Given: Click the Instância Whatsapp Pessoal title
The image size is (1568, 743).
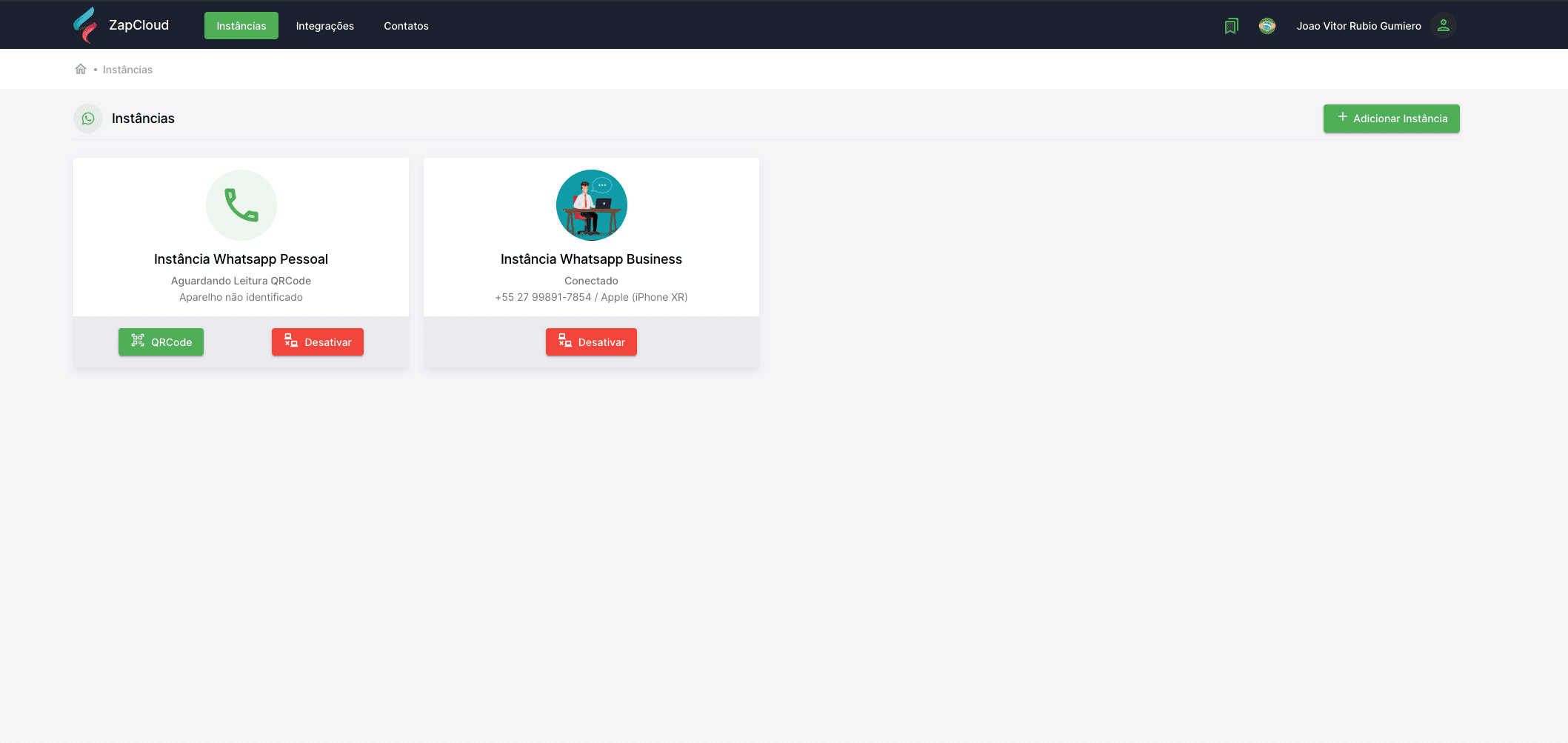Looking at the screenshot, I should pos(241,259).
